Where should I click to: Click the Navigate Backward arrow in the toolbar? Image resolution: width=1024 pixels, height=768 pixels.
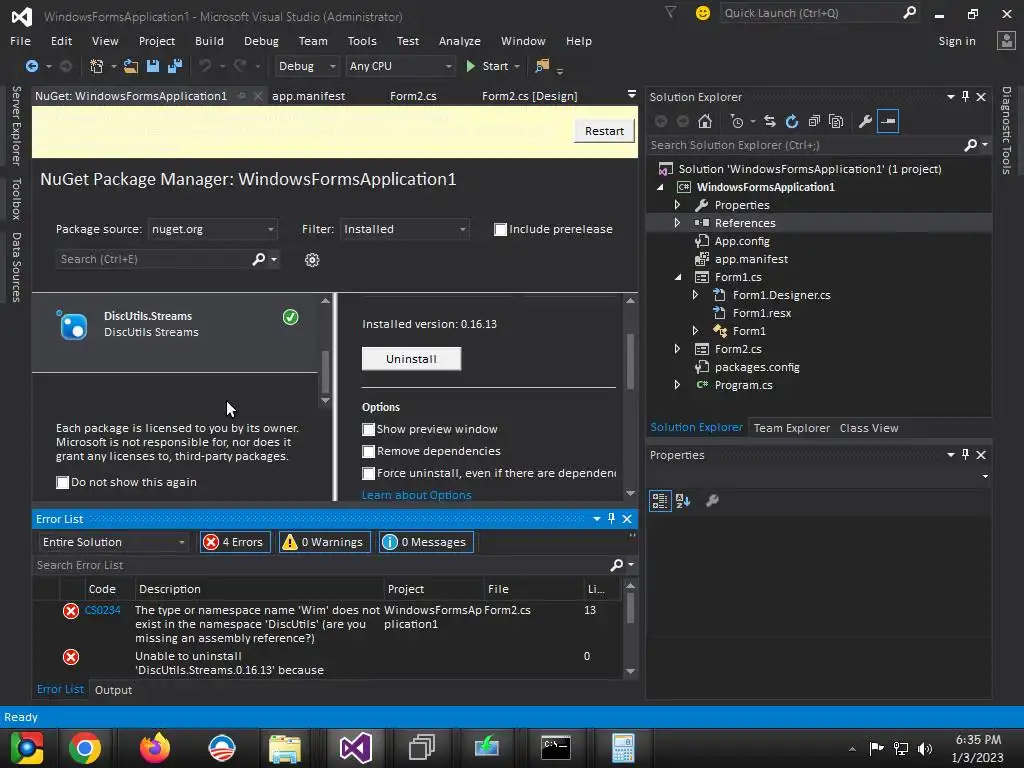click(x=31, y=66)
